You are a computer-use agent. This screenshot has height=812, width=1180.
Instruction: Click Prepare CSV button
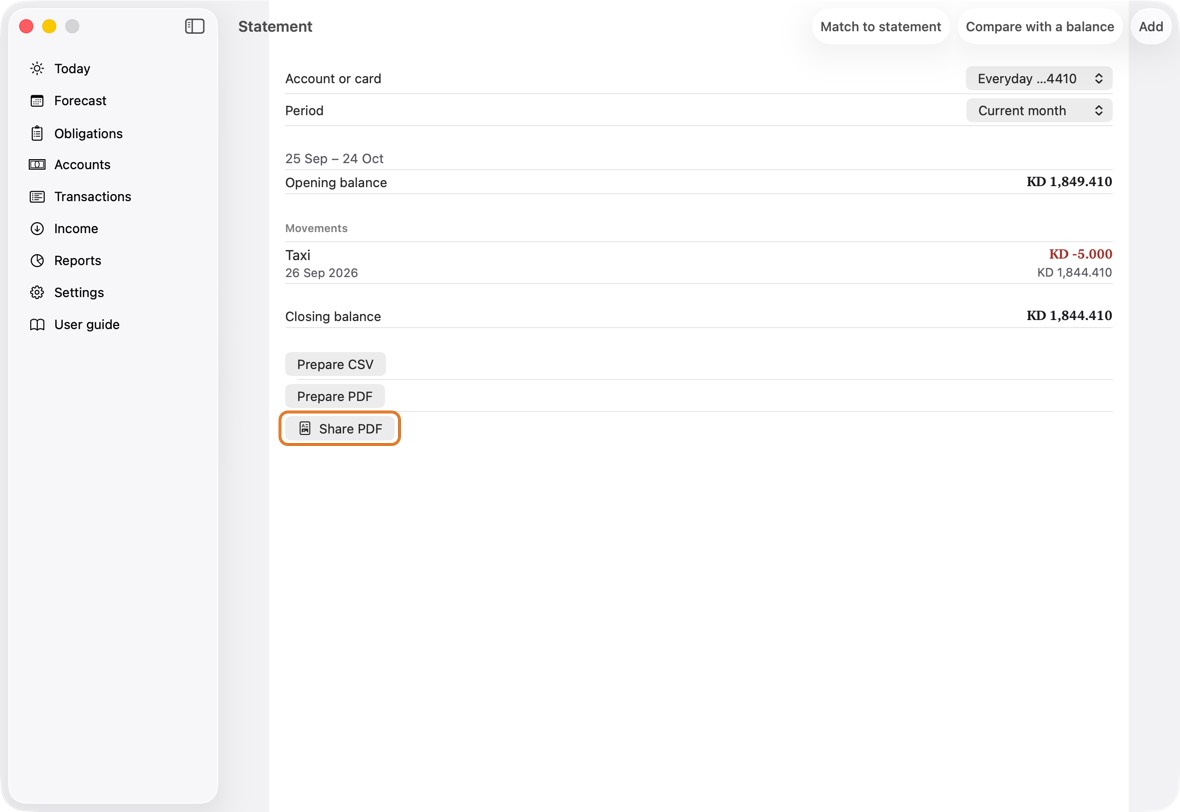335,364
